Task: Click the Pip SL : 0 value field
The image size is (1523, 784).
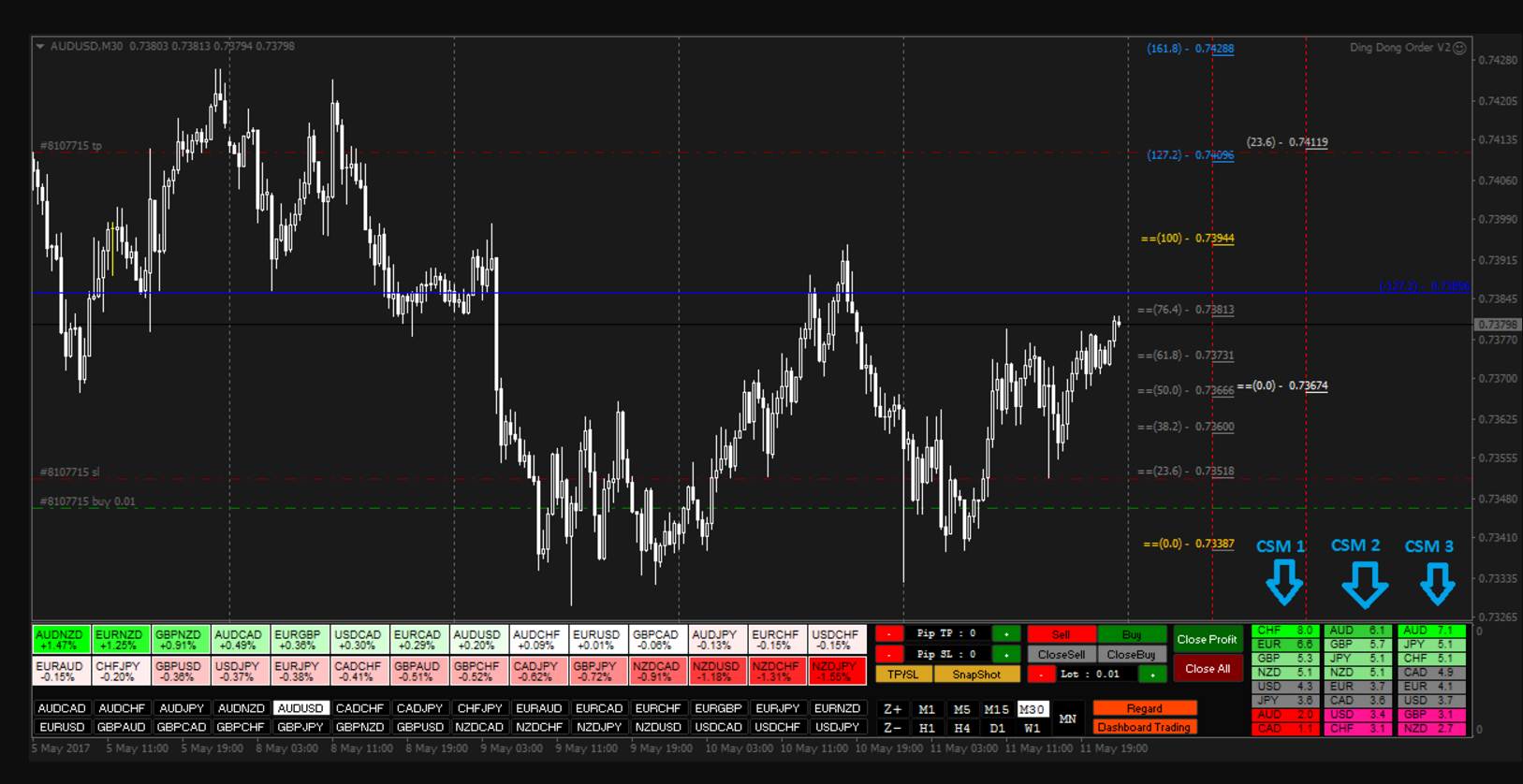Action: click(947, 654)
